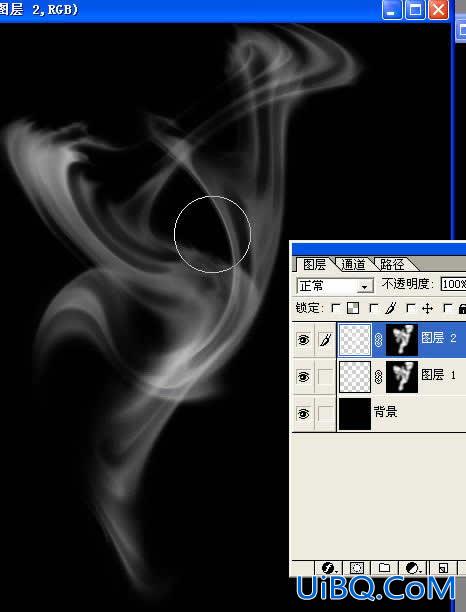Select the 图层 2 layer mask thumbnail
The height and width of the screenshot is (612, 466).
[x=402, y=340]
